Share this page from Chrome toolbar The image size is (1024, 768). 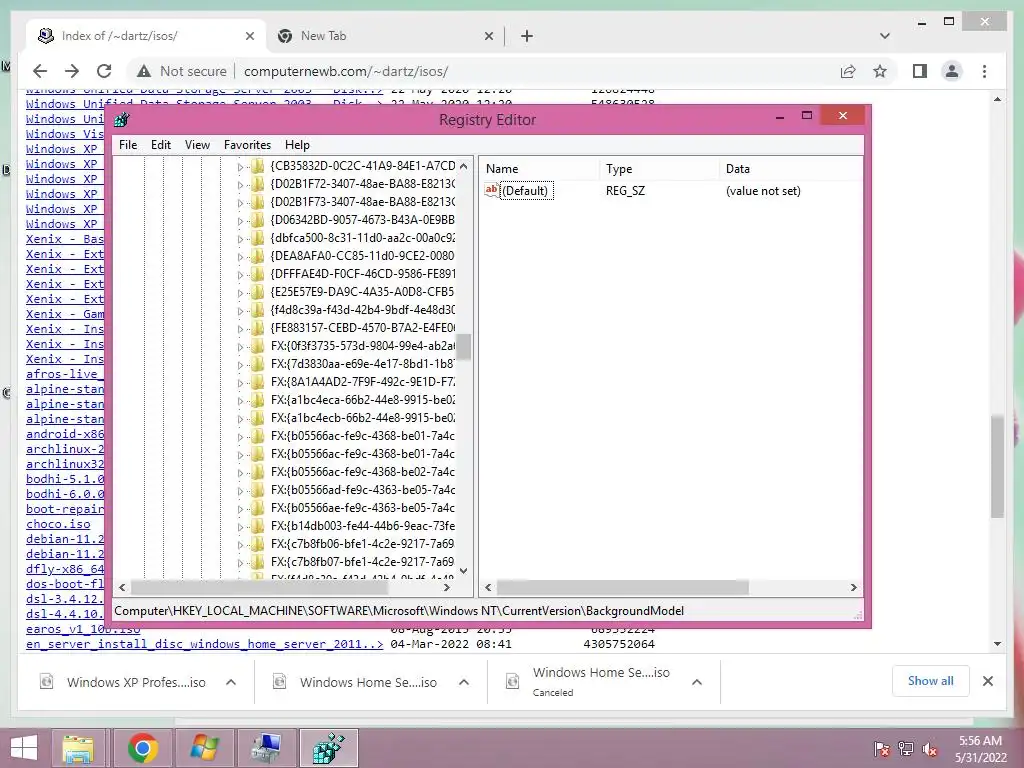(x=848, y=71)
